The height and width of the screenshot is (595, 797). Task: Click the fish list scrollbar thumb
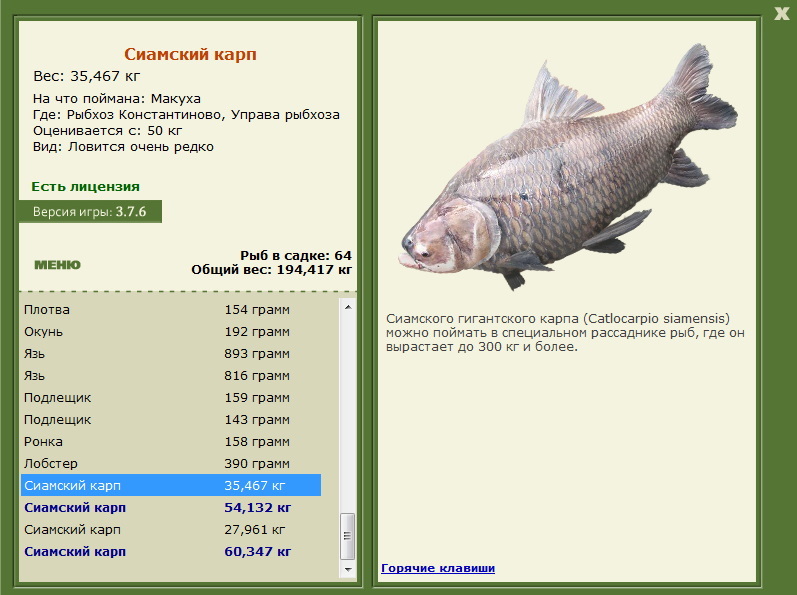(348, 536)
